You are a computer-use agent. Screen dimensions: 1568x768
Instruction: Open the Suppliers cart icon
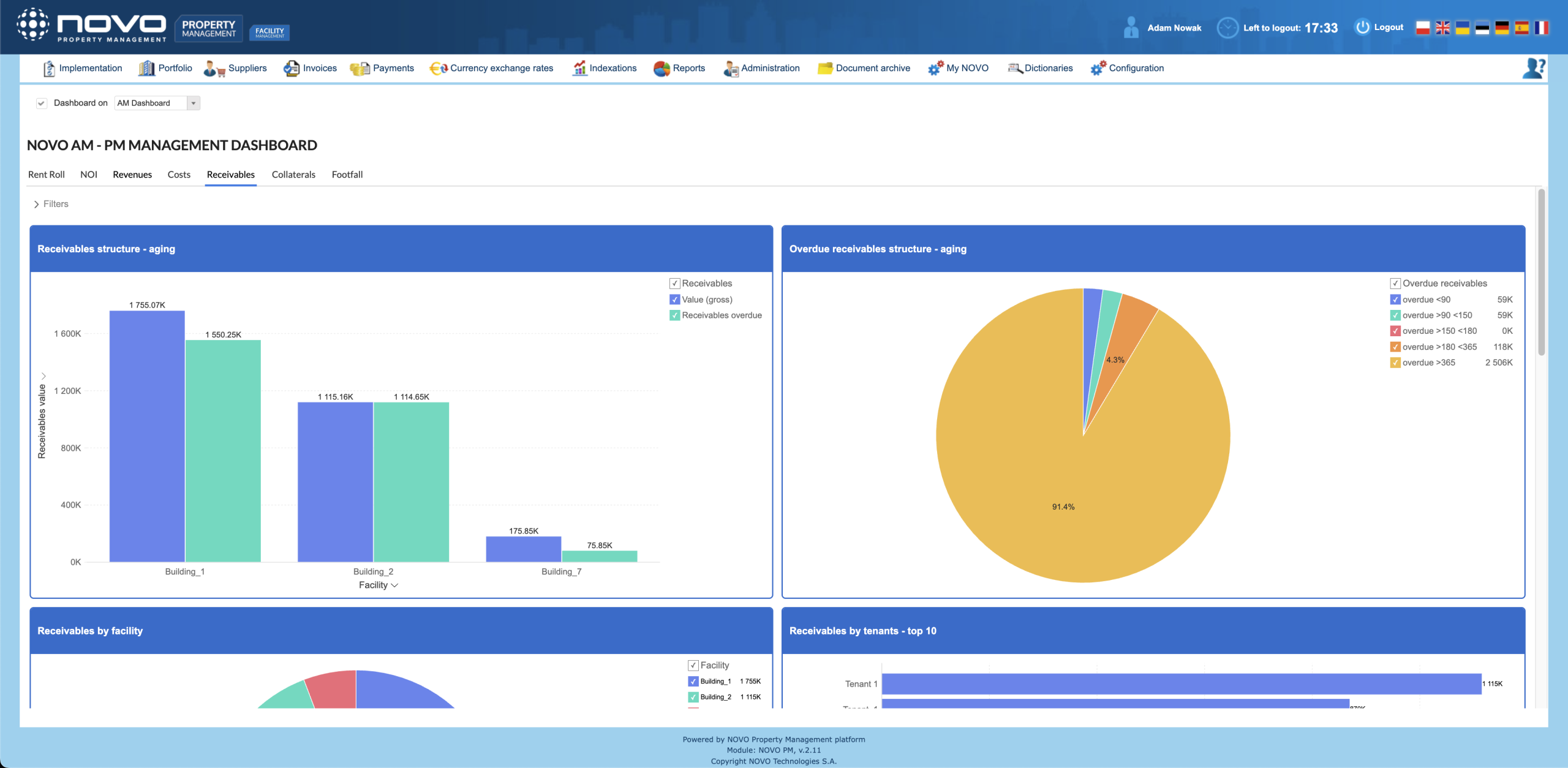[x=214, y=69]
